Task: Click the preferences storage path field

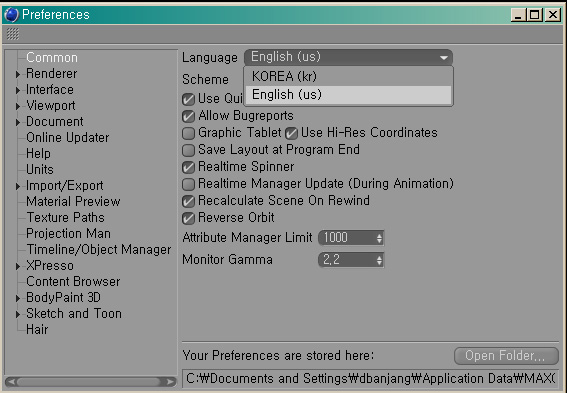Action: (x=370, y=379)
